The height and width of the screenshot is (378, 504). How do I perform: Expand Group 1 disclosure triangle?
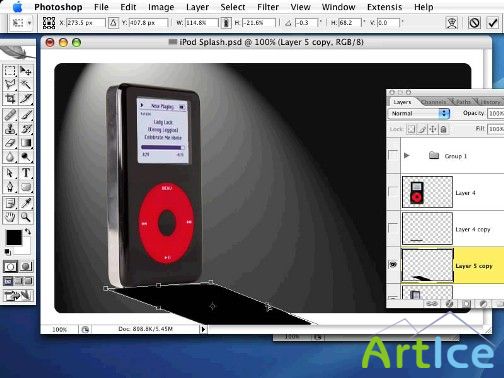click(x=407, y=155)
